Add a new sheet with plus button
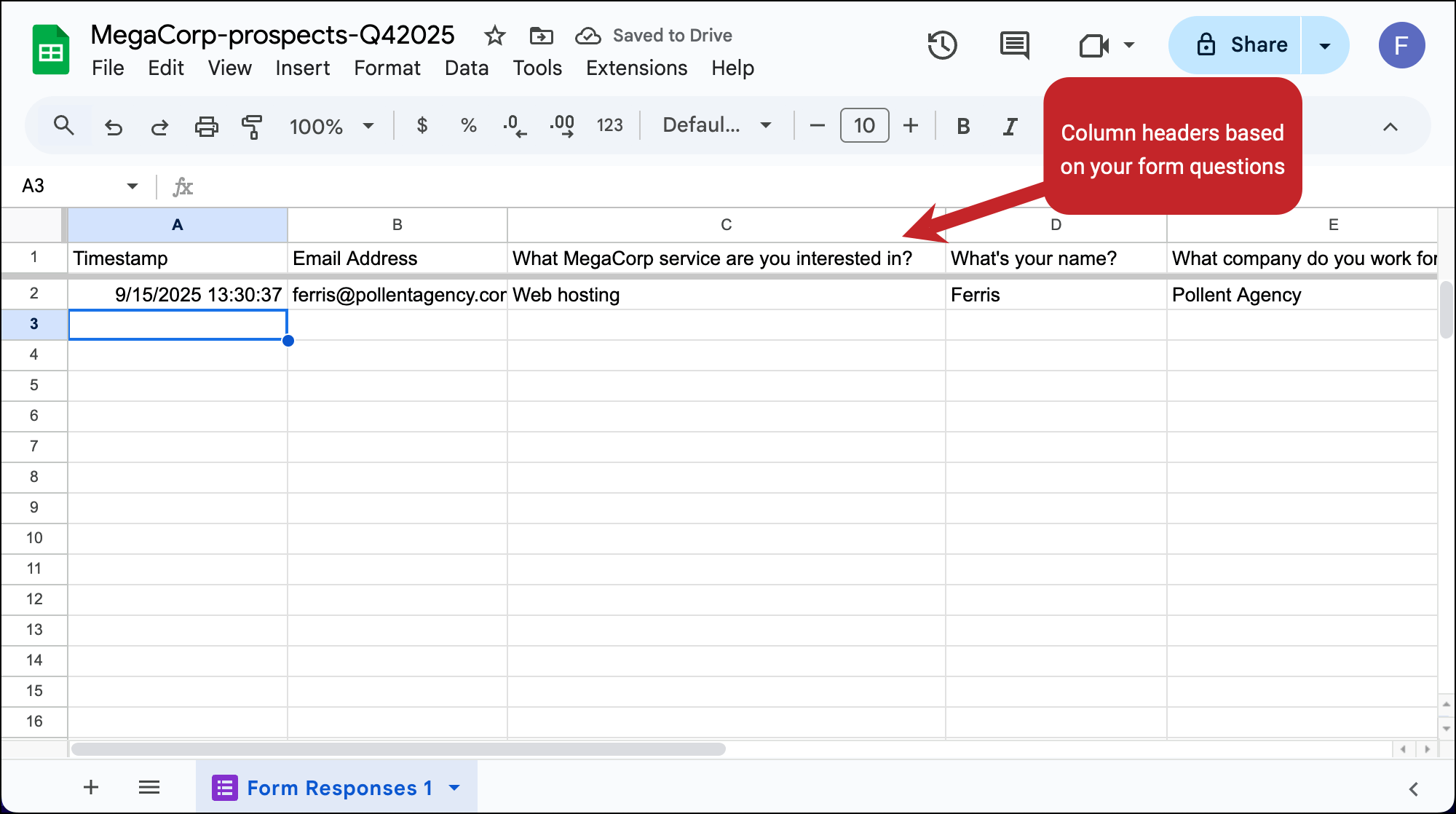The image size is (1456, 814). pos(90,787)
